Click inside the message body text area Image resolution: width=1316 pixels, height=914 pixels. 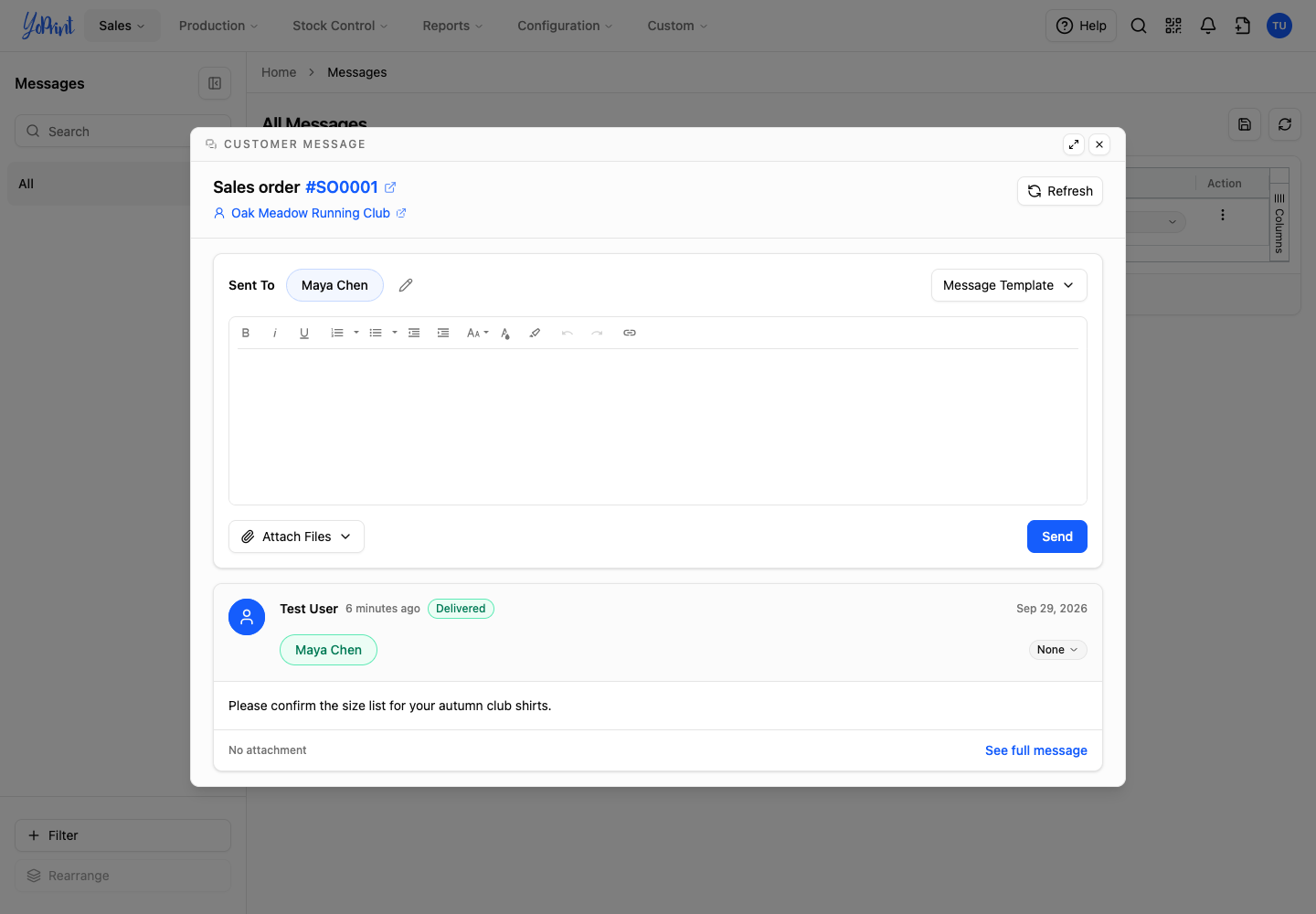(x=658, y=426)
